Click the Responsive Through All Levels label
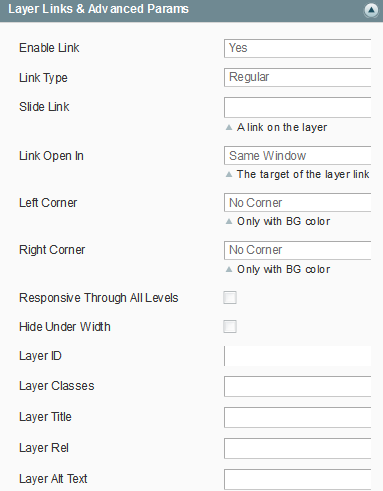The height and width of the screenshot is (491, 383). [x=99, y=298]
